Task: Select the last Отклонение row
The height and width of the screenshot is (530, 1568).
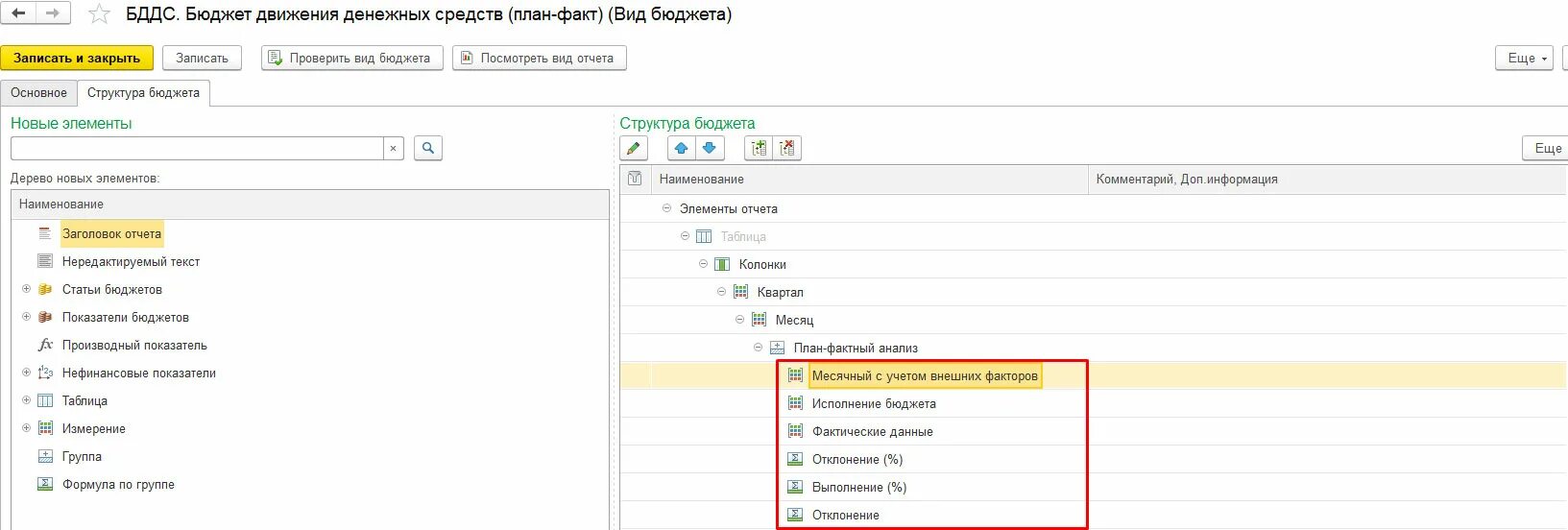Action: [x=845, y=515]
